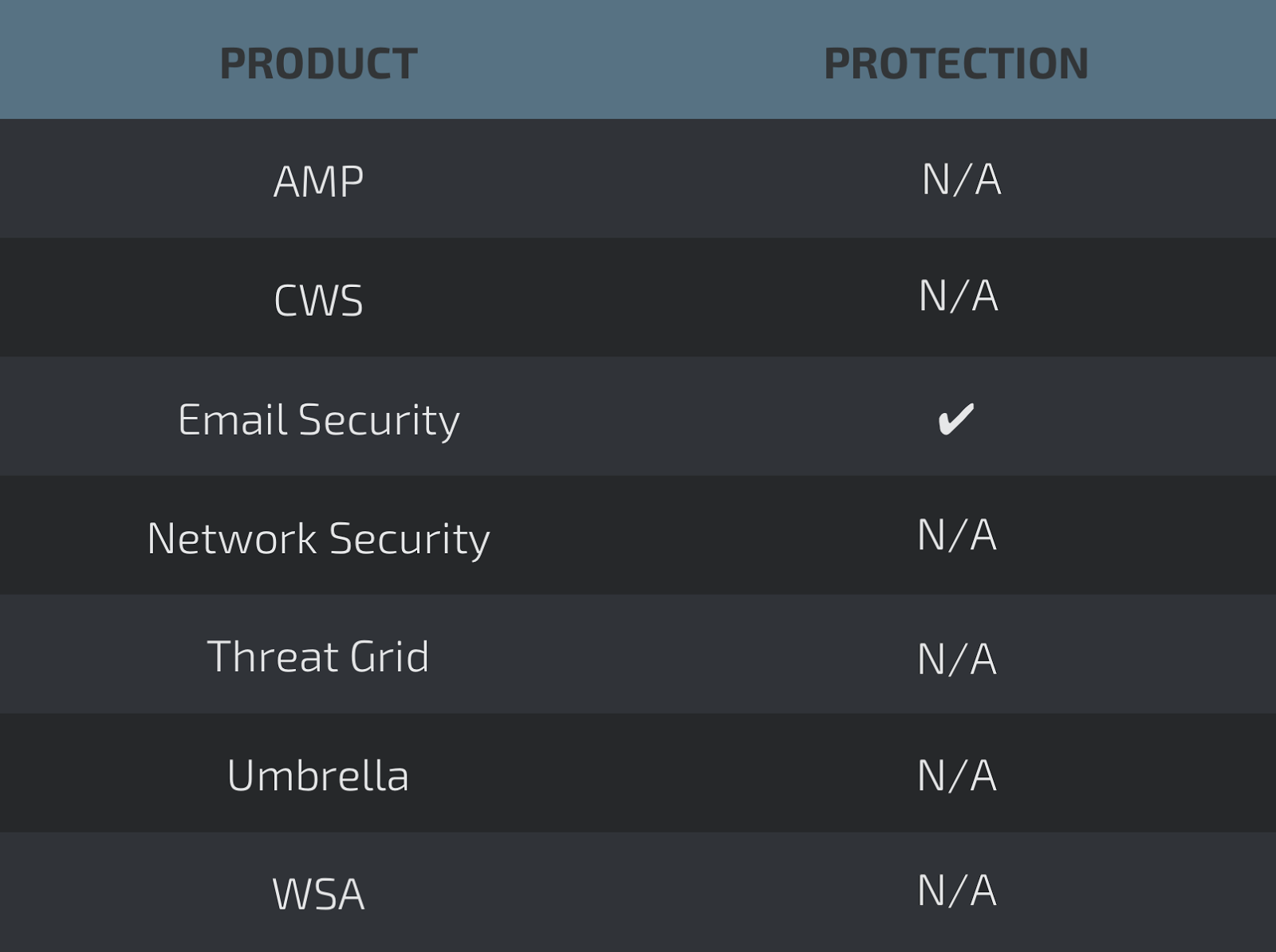Click the Network Security product label
The width and height of the screenshot is (1276, 952).
click(x=318, y=538)
